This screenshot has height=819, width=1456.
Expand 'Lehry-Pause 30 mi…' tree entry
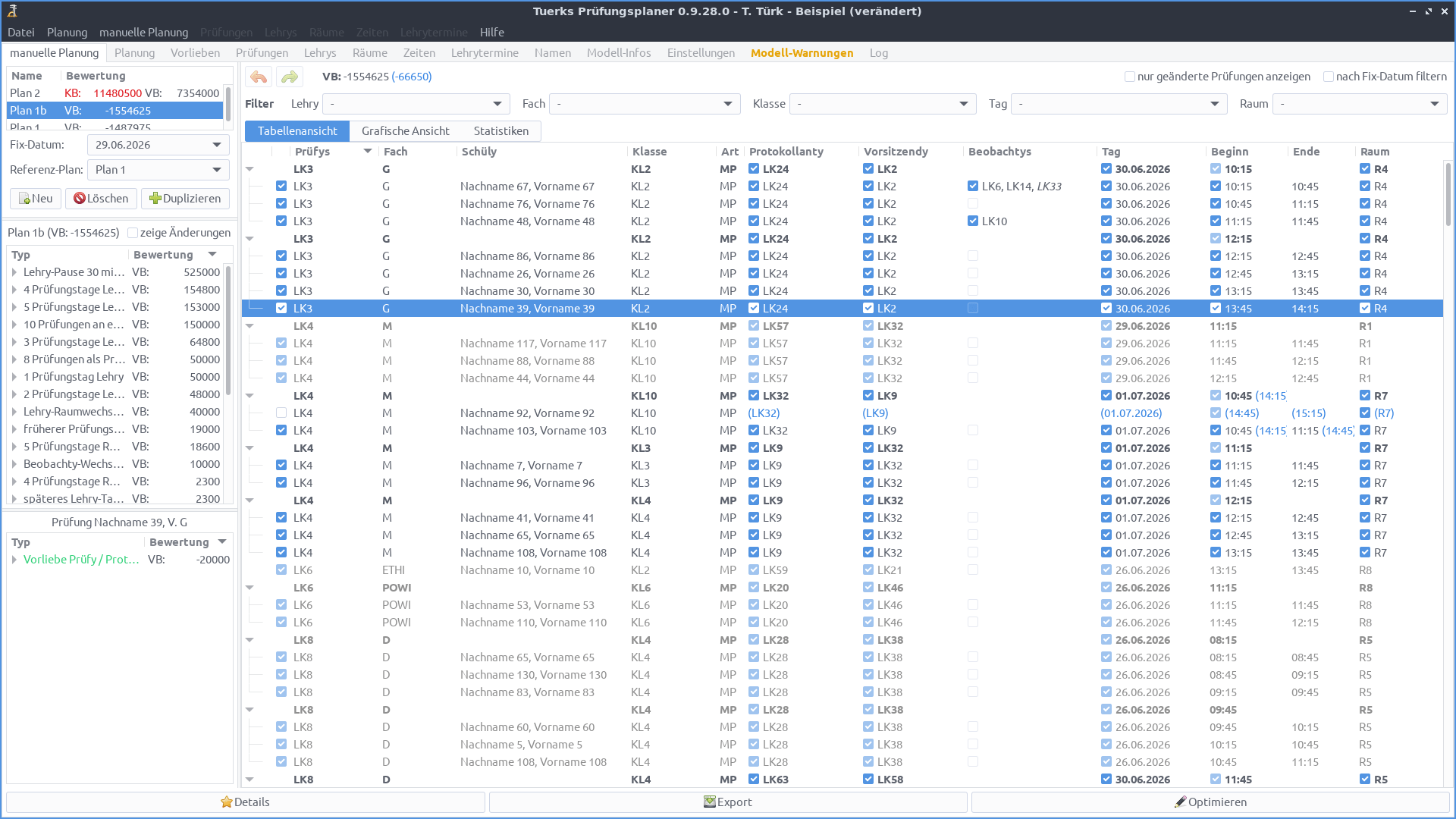[x=14, y=272]
